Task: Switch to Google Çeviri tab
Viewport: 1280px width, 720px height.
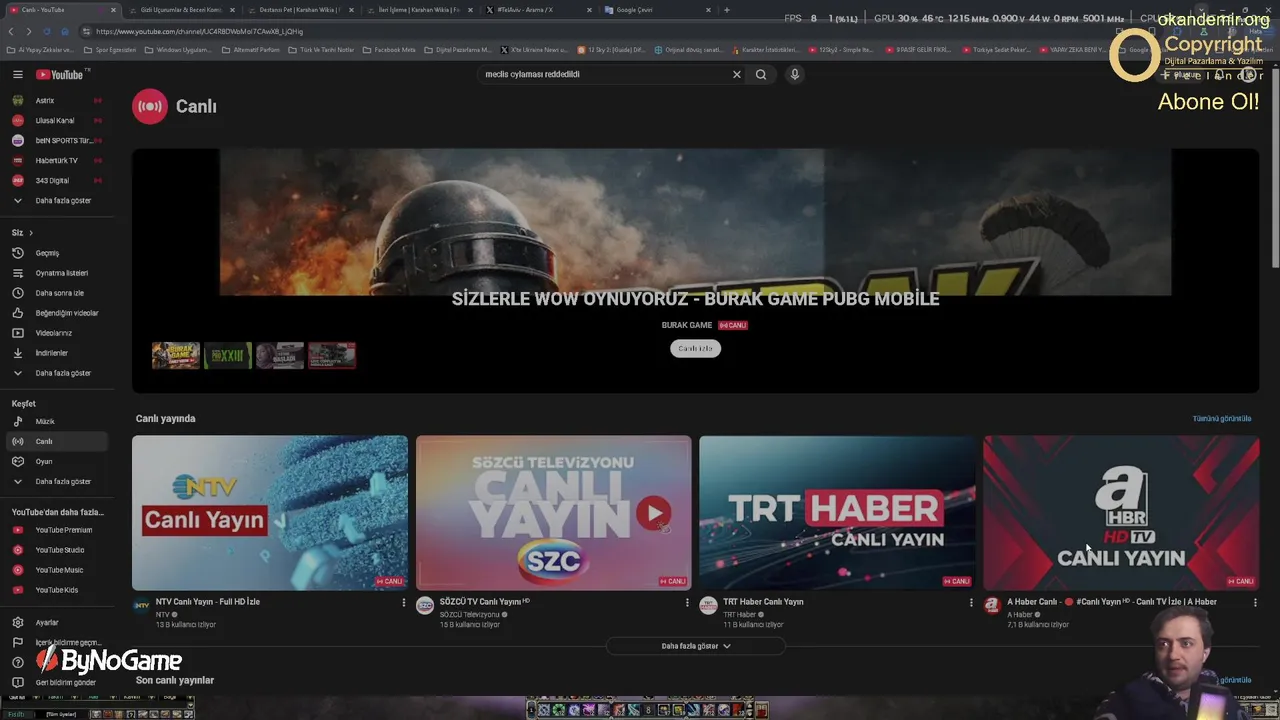Action: (656, 10)
